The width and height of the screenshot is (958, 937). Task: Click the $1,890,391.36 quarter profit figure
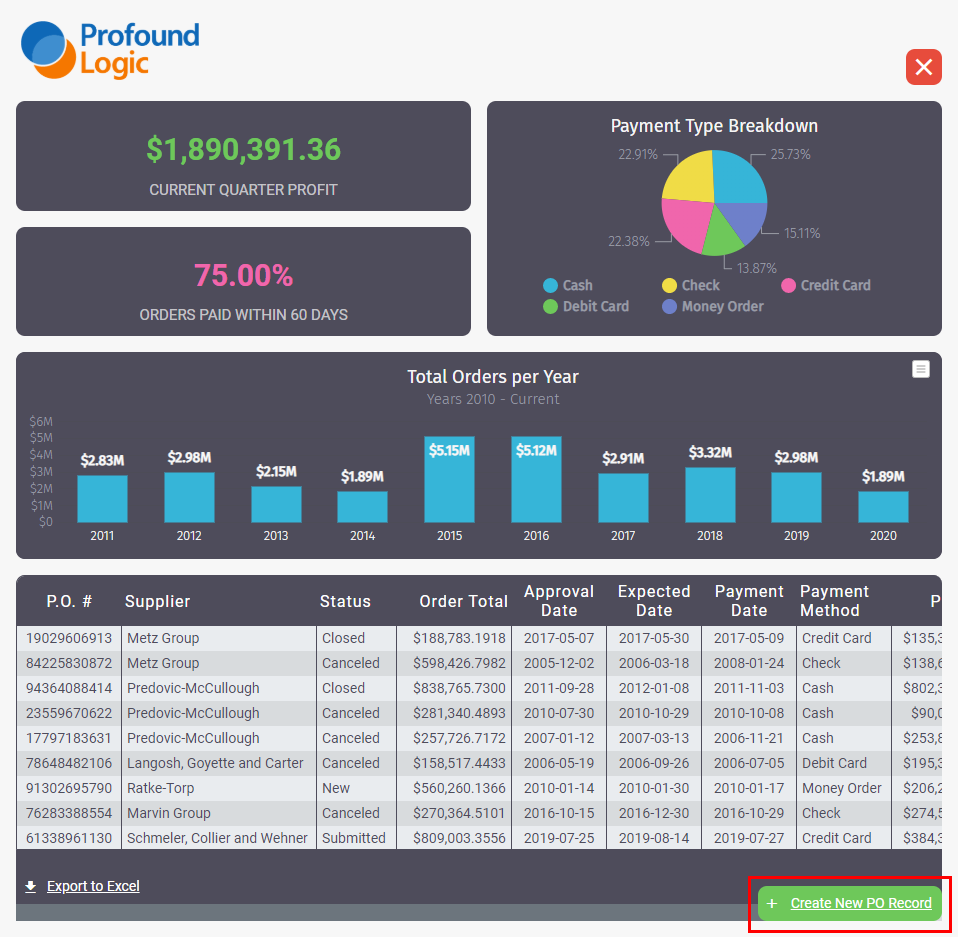click(243, 150)
